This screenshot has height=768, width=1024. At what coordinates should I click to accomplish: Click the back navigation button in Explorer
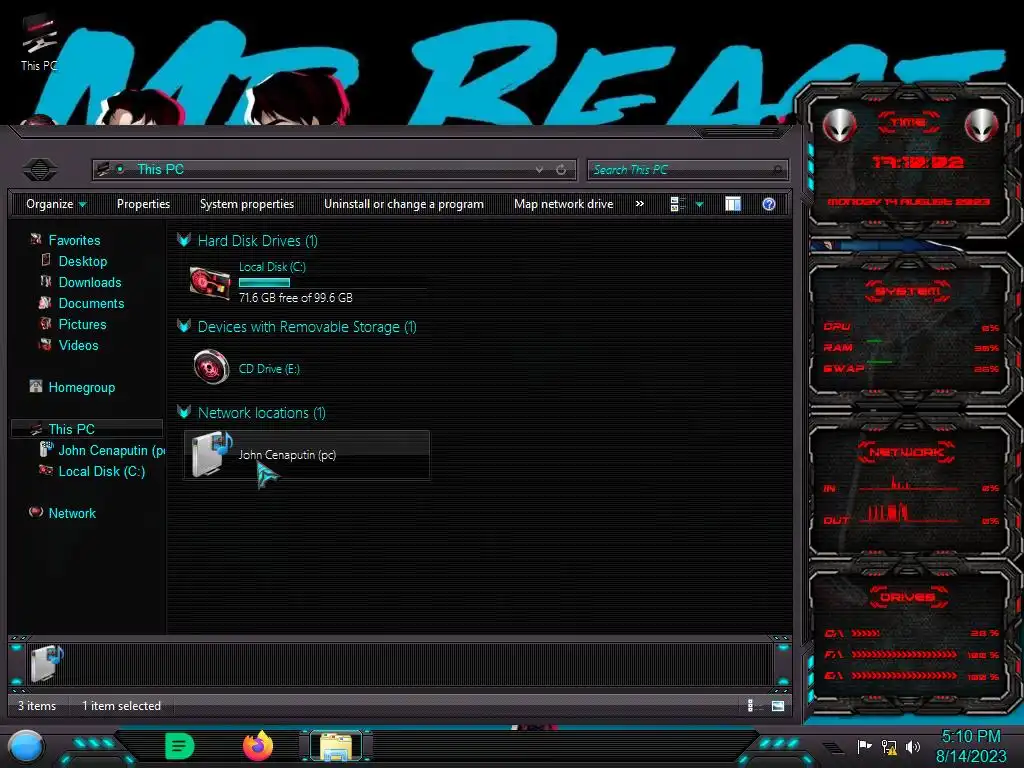pyautogui.click(x=40, y=170)
